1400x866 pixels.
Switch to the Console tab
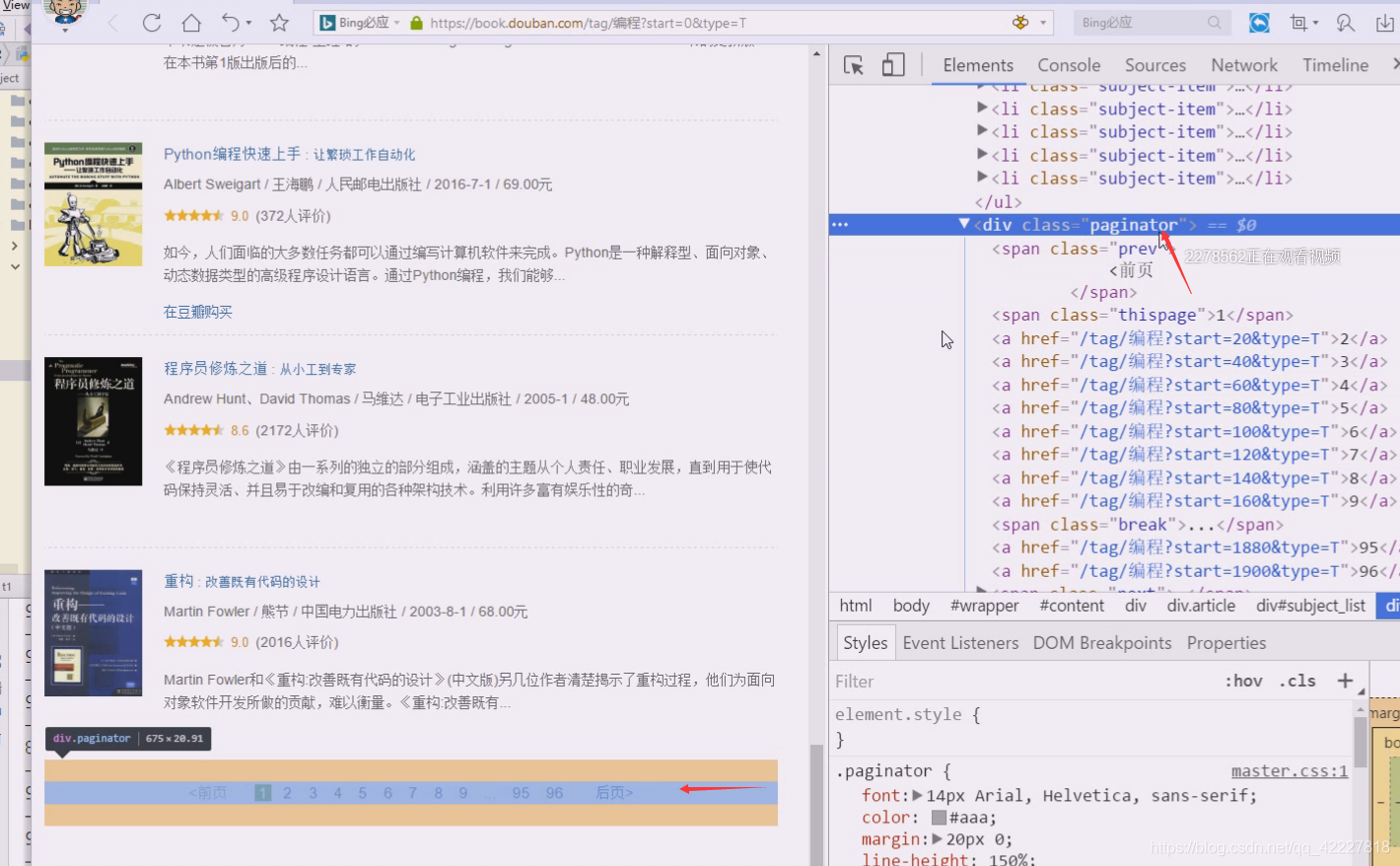pos(1069,65)
